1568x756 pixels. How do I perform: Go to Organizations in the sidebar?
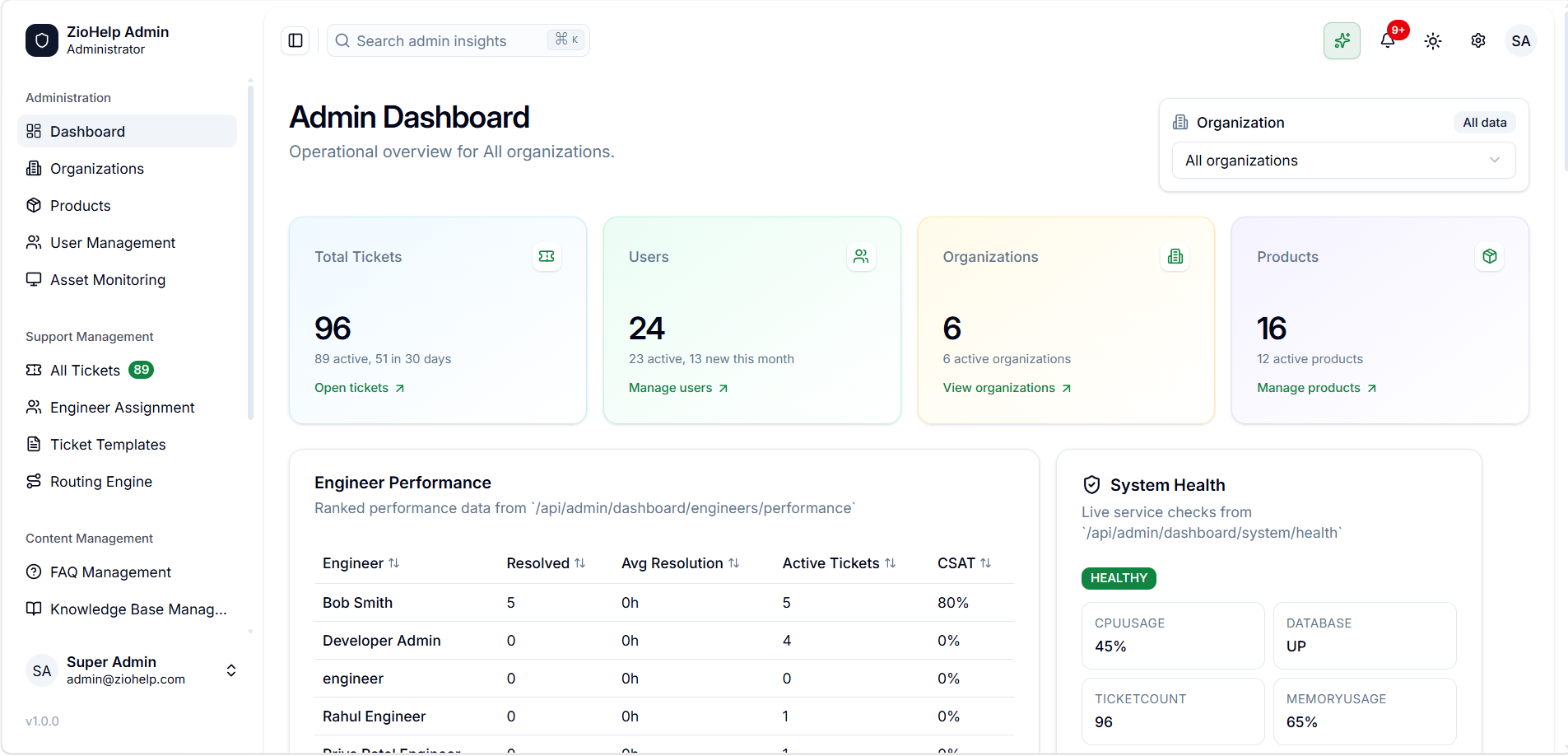127,168
